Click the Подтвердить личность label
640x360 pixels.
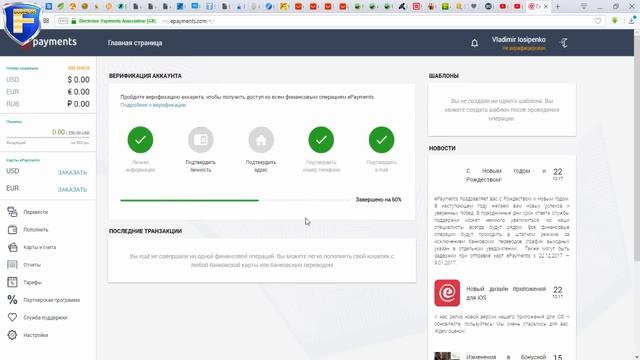click(x=200, y=166)
